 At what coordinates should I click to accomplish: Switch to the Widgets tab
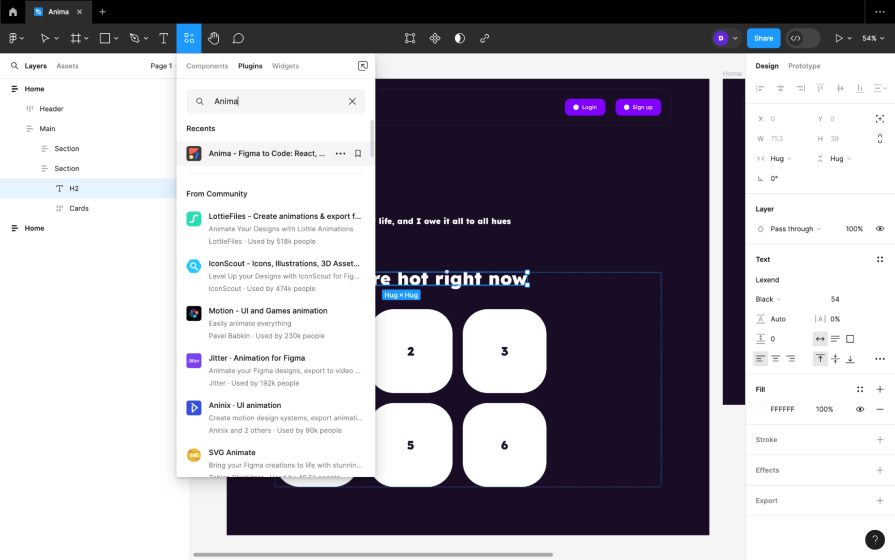click(285, 66)
